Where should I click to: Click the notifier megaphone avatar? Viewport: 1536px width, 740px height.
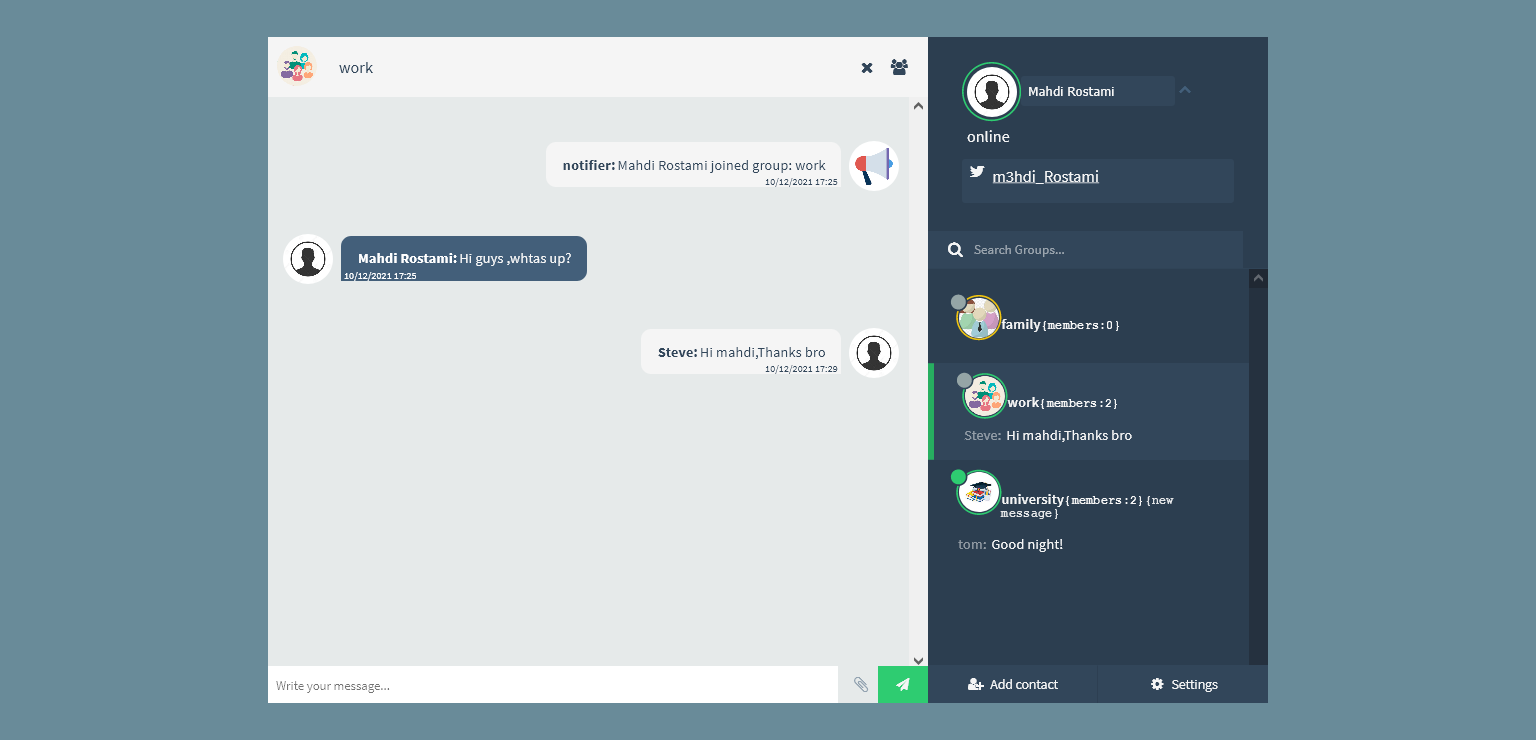874,166
